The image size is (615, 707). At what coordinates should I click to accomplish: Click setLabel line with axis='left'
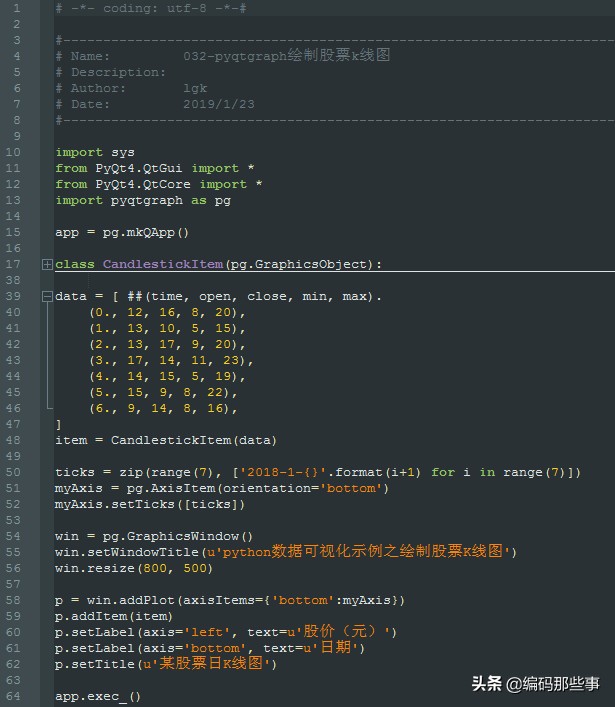click(226, 631)
